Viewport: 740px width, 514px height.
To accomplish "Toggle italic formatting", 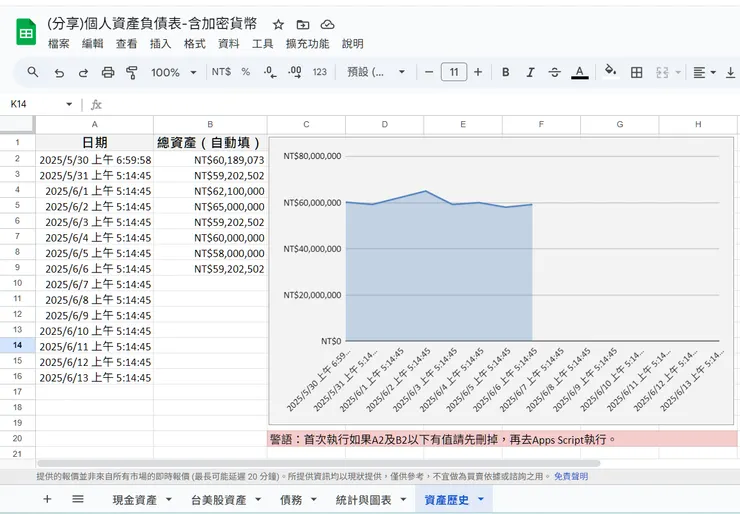I will pyautogui.click(x=530, y=72).
